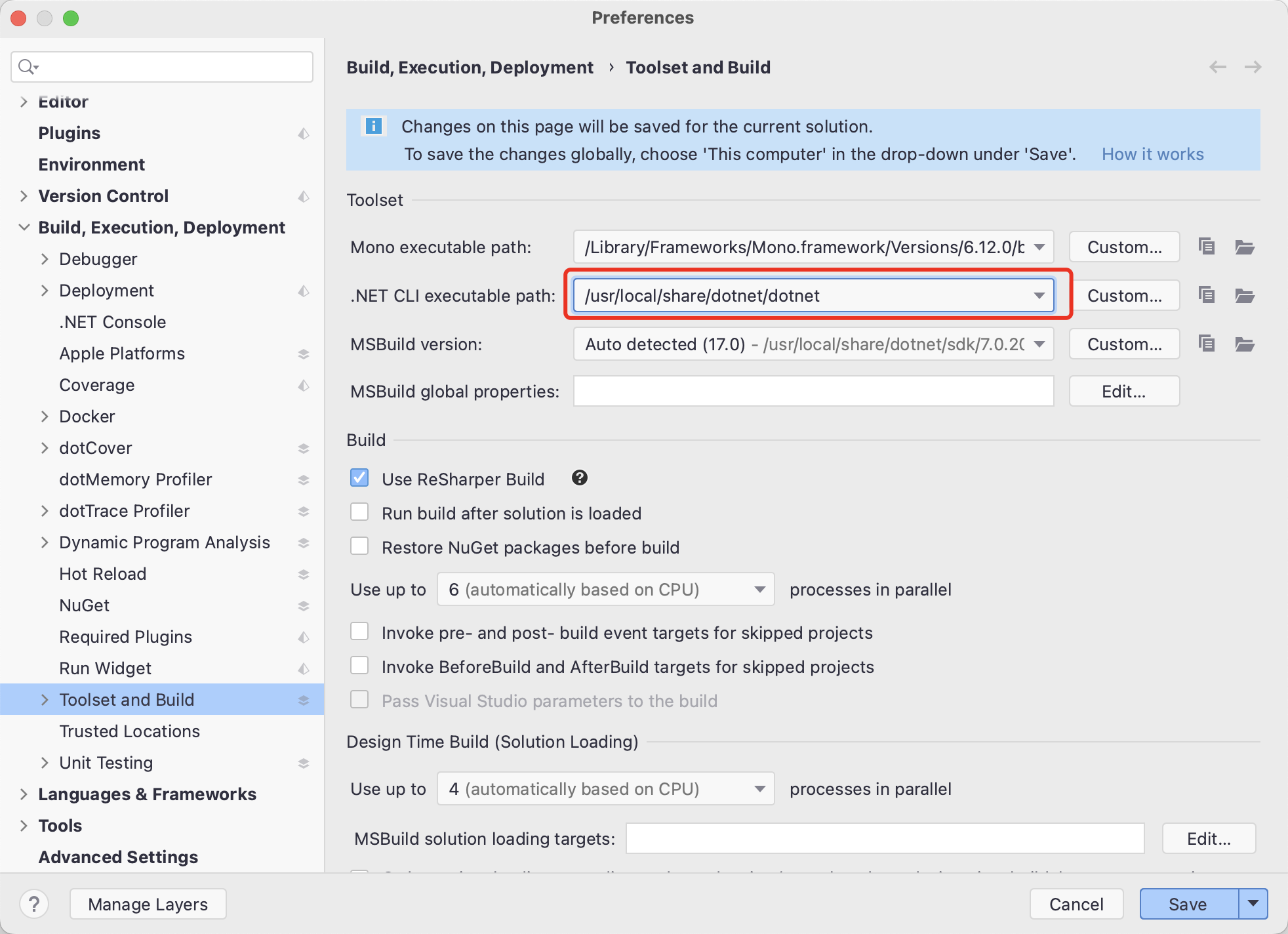Copy Mono executable path icon
The height and width of the screenshot is (934, 1288).
1207,247
